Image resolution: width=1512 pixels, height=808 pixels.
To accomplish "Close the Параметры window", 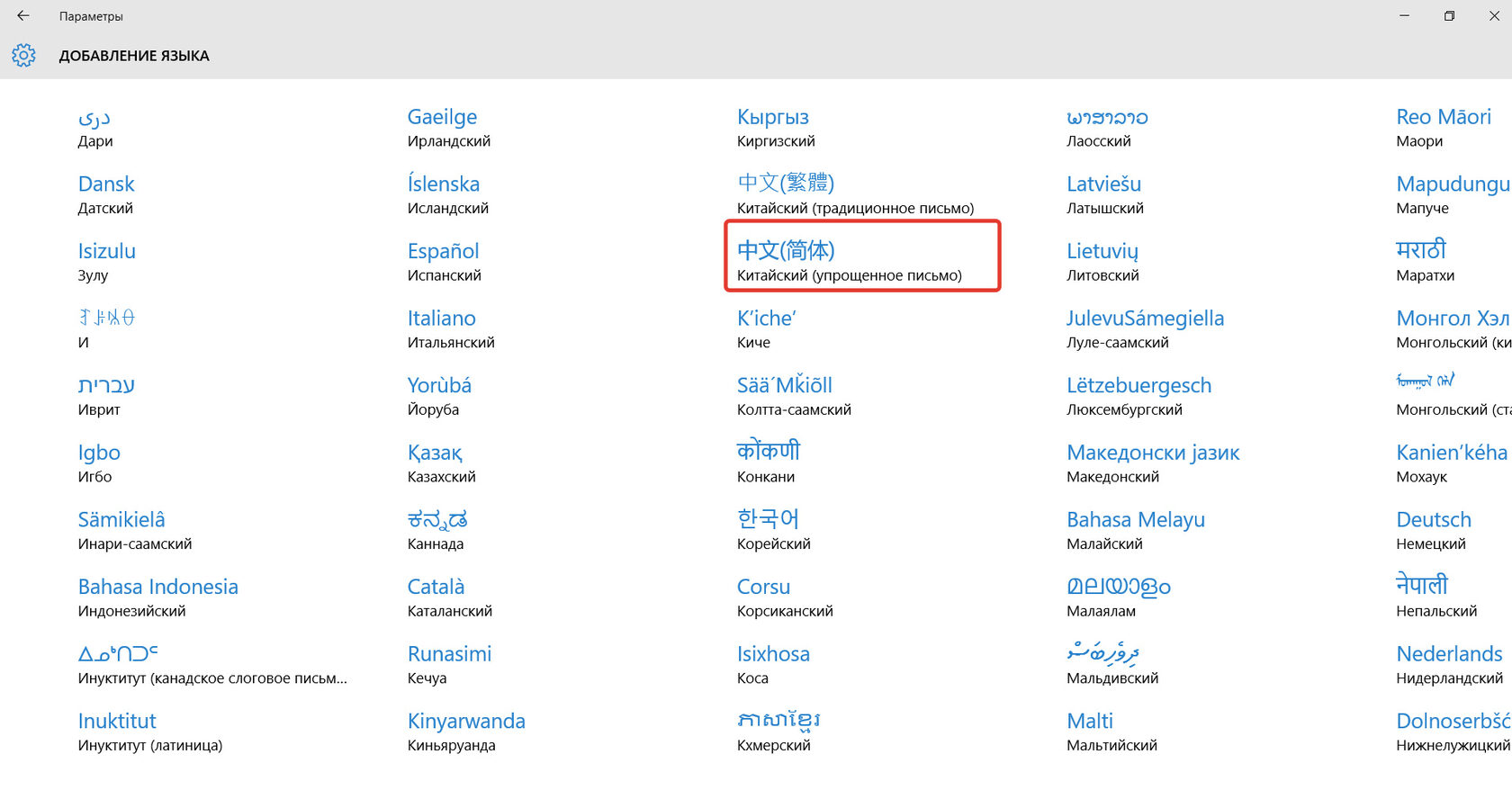I will click(1494, 15).
